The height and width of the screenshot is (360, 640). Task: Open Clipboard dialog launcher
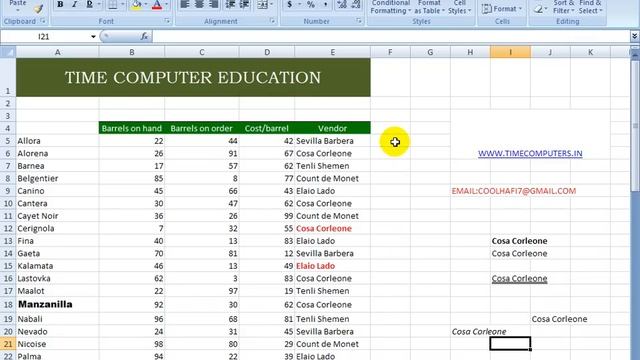tap(43, 21)
